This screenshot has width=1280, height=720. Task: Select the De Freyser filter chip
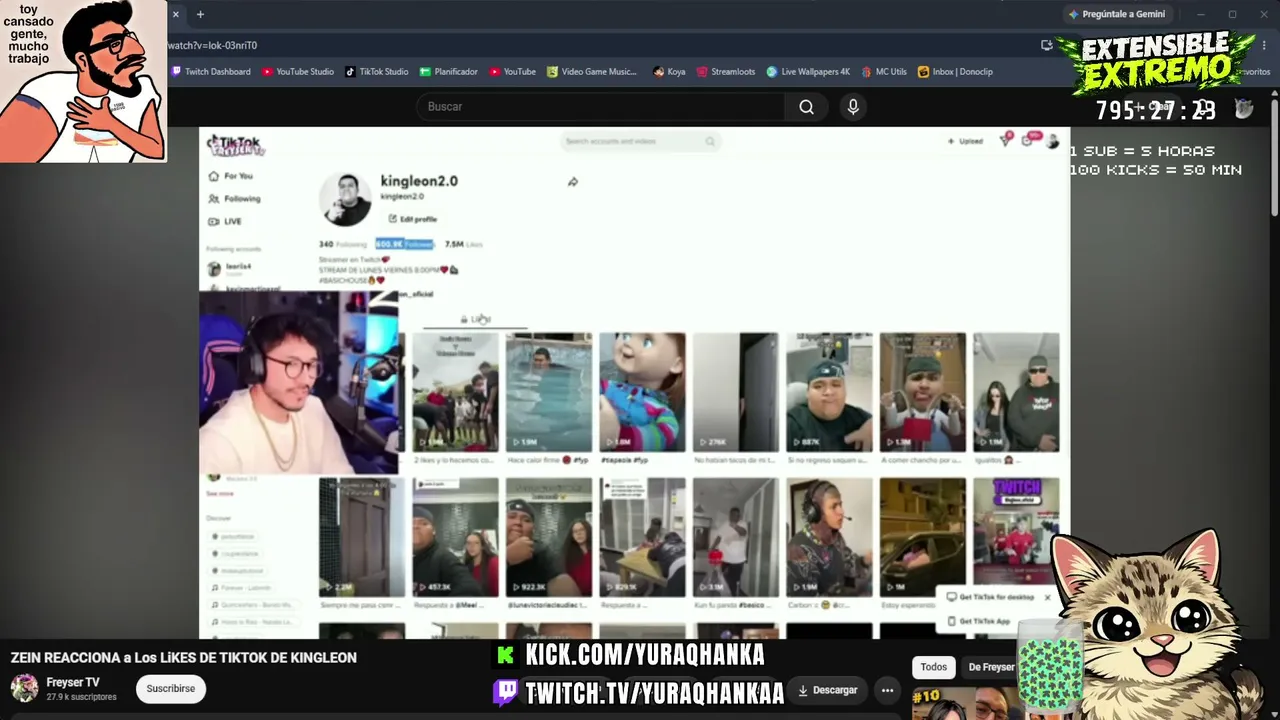coord(991,667)
